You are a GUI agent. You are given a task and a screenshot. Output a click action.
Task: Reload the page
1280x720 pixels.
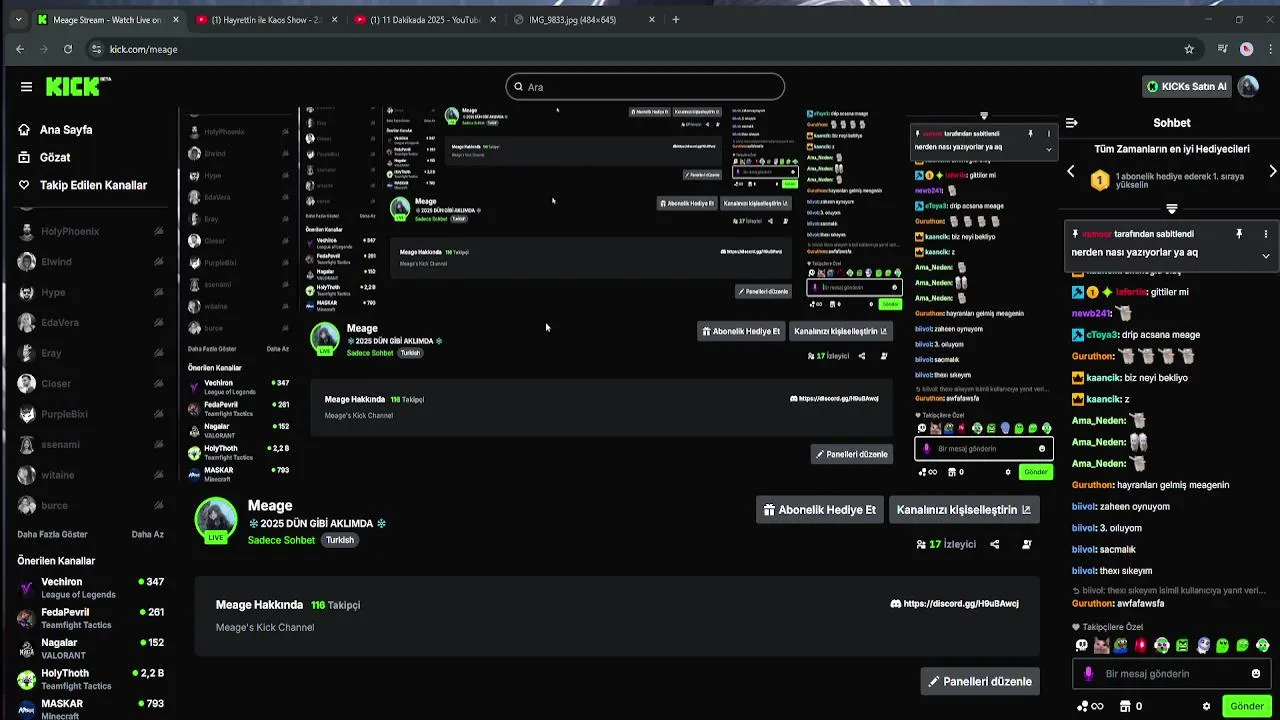pyautogui.click(x=68, y=49)
